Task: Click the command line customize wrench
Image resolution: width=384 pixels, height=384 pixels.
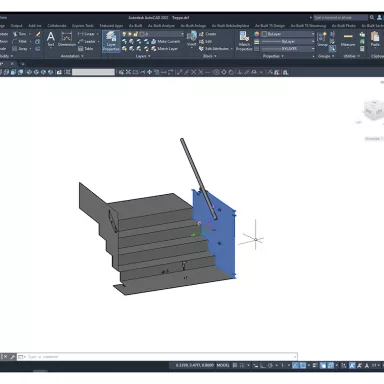Action: tap(13, 357)
